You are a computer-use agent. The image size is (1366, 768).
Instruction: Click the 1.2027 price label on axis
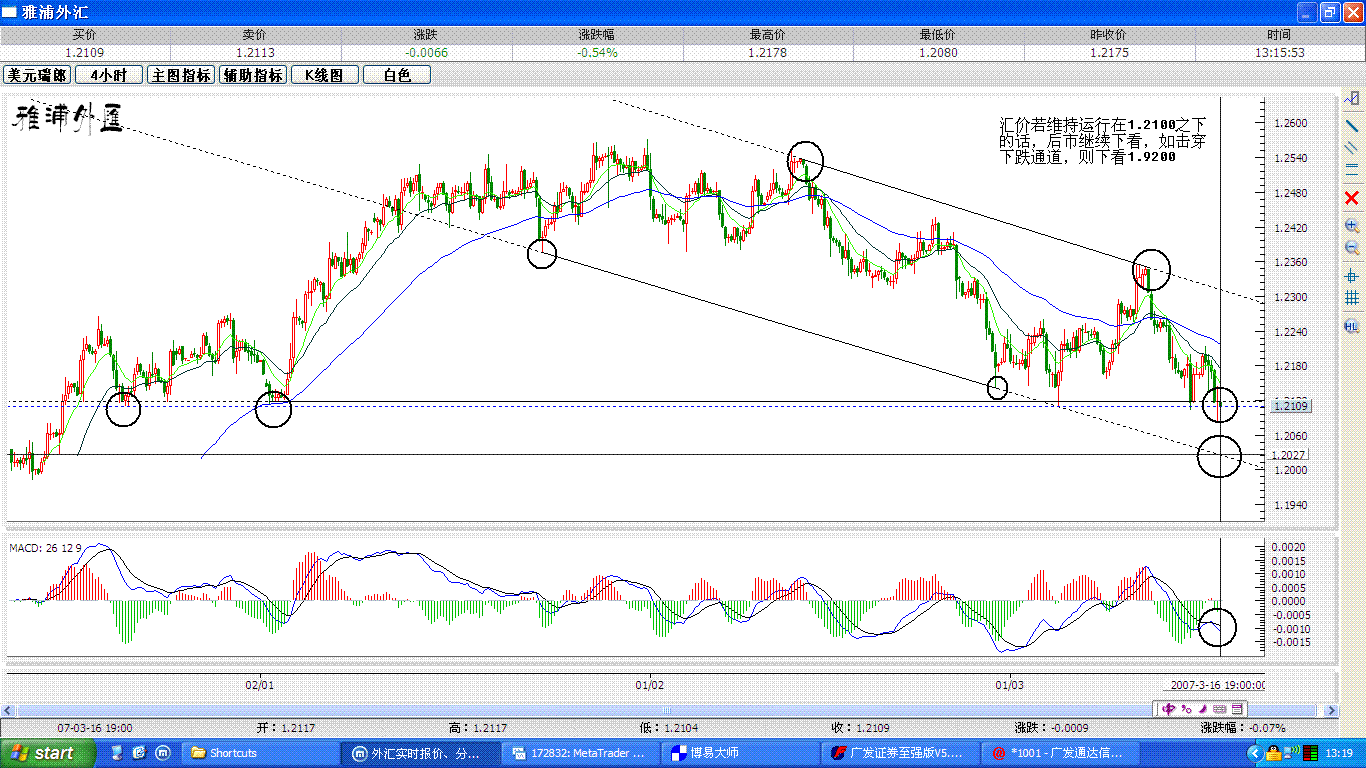click(1287, 455)
